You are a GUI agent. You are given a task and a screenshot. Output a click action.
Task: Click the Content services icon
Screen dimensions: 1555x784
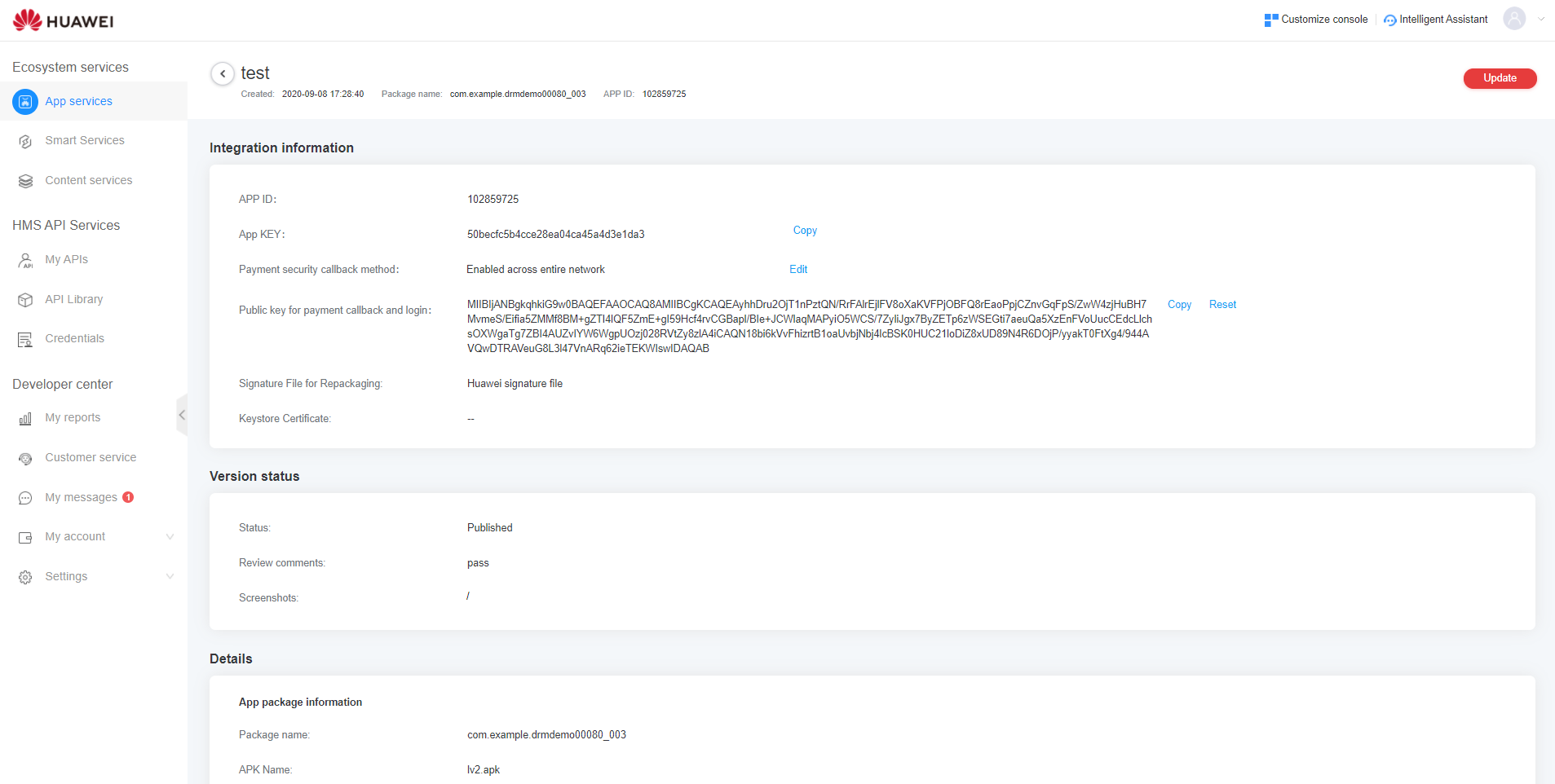click(x=25, y=181)
